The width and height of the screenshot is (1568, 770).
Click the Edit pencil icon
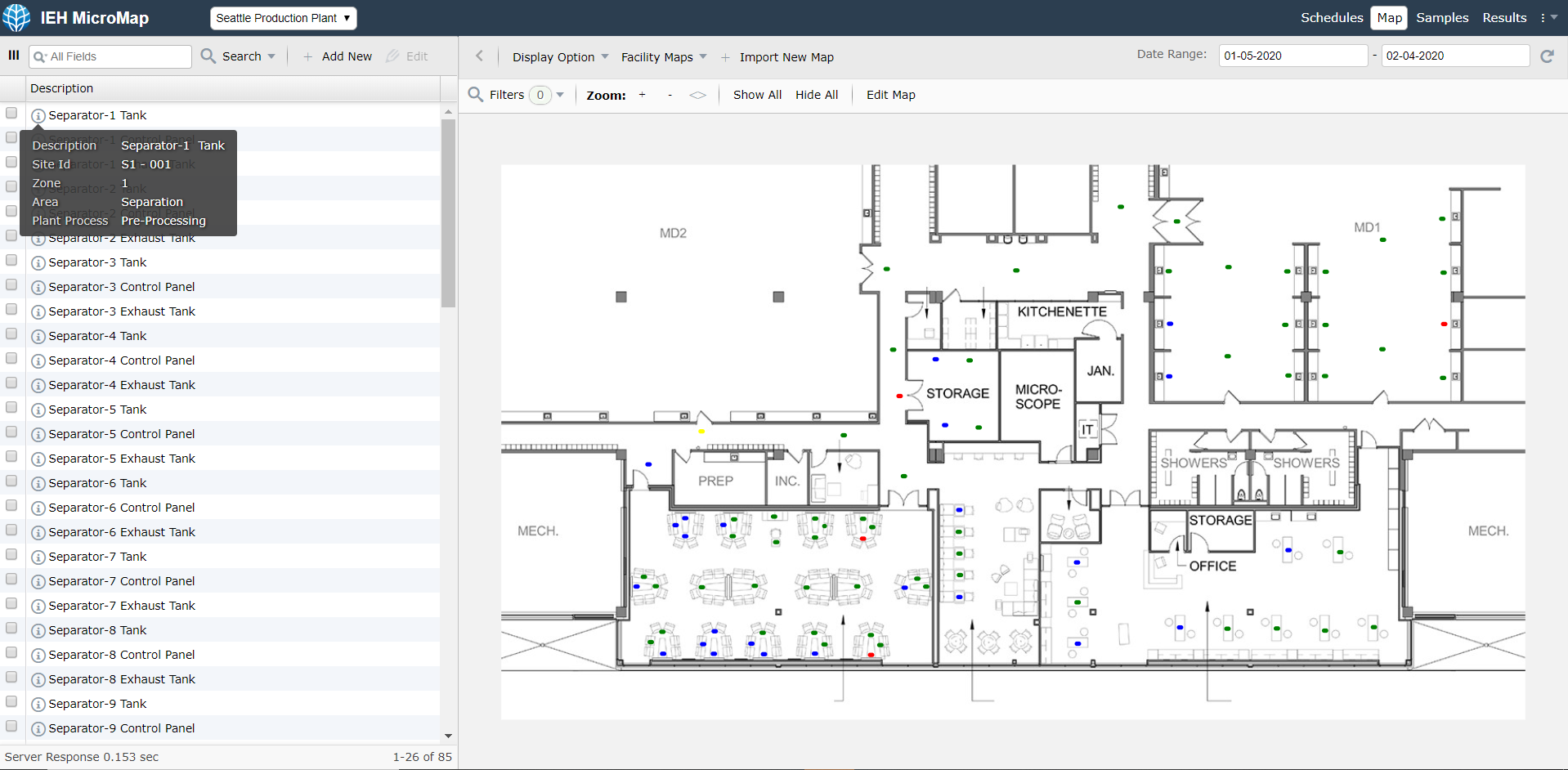click(x=392, y=56)
